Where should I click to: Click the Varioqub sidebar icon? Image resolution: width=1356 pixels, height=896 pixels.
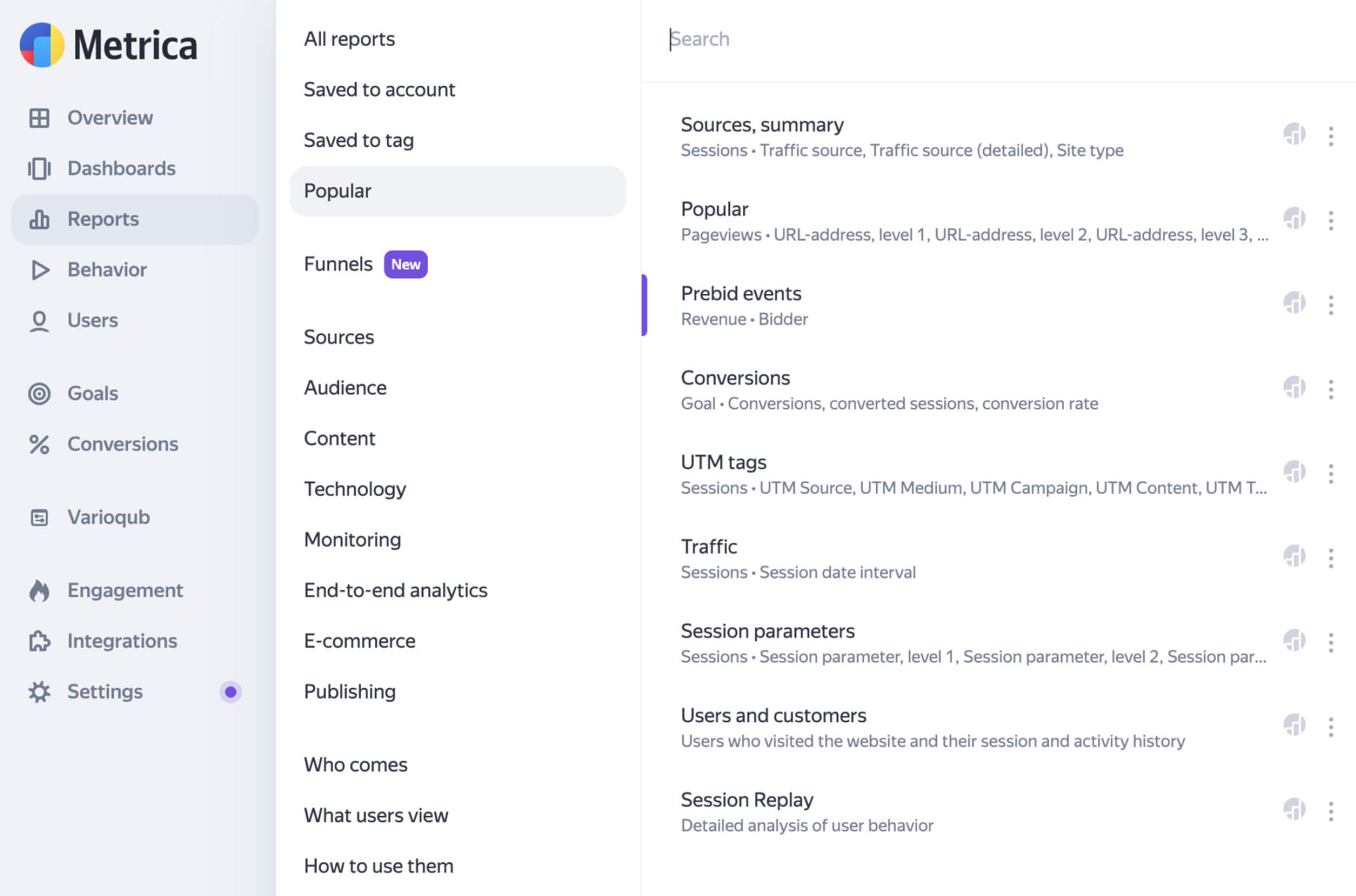tap(39, 517)
